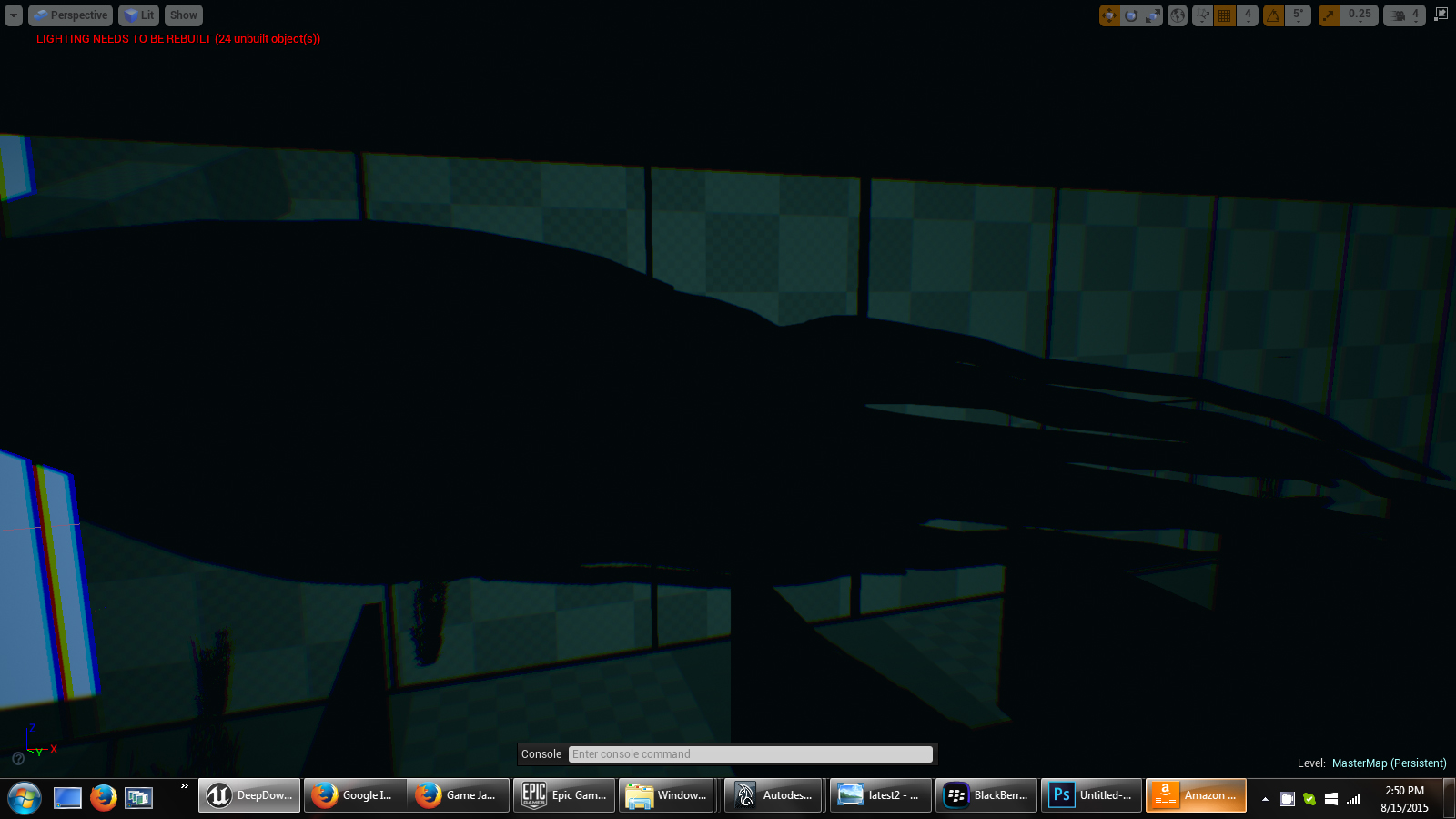Toggle rotation angle snapping
This screenshot has width=1456, height=819.
(1274, 15)
